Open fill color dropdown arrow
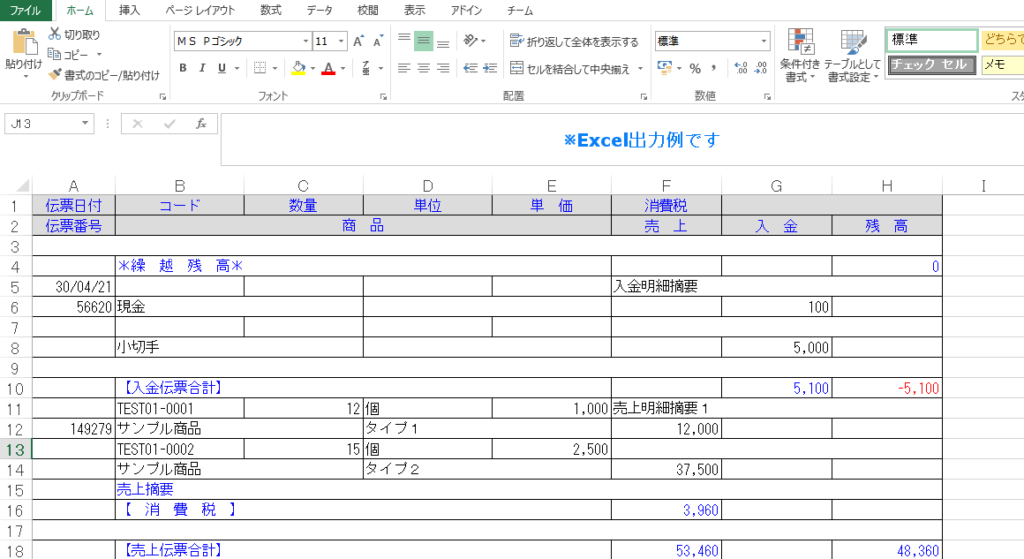 (x=313, y=68)
